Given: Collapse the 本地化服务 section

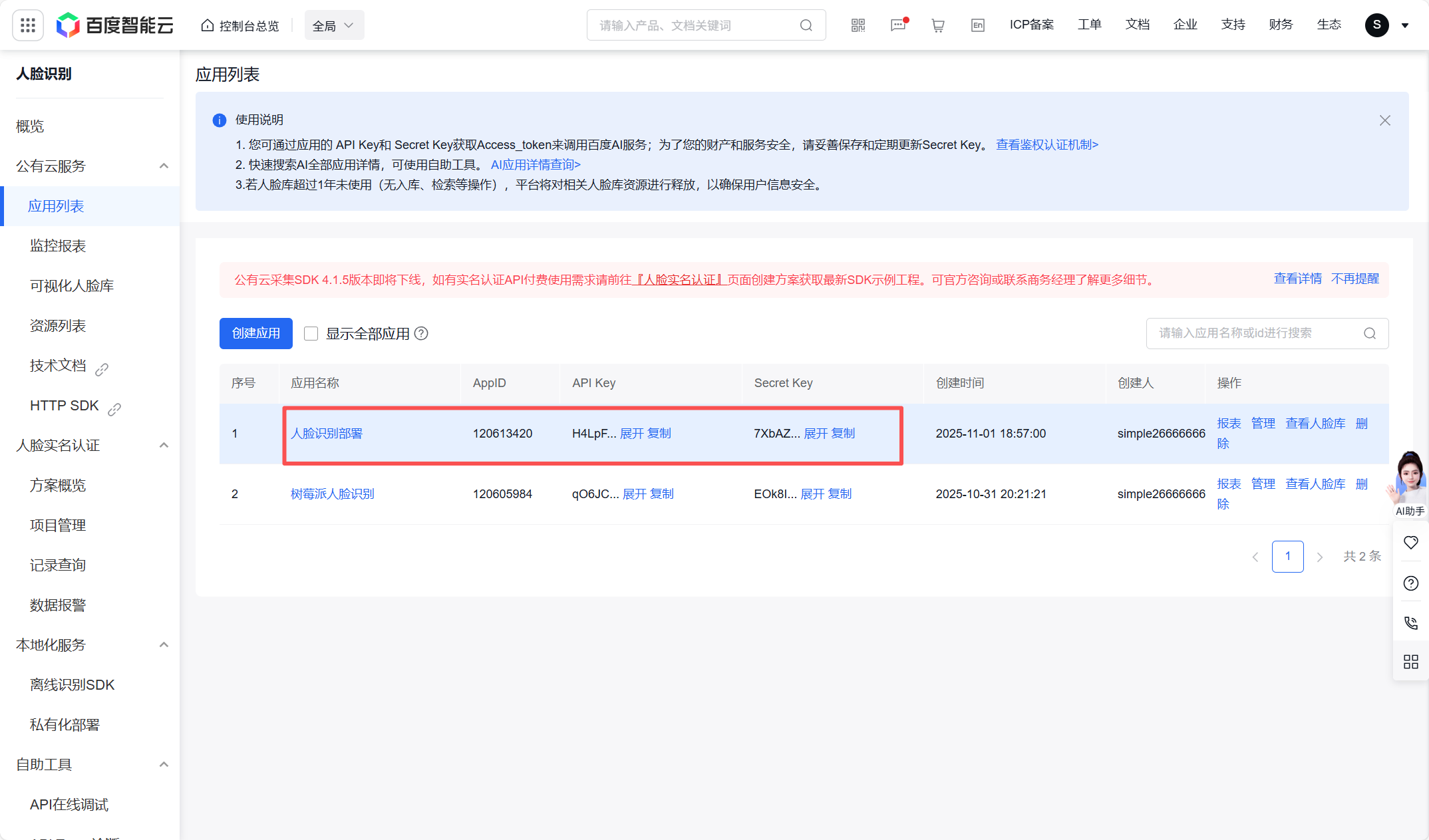Looking at the screenshot, I should pos(164,644).
